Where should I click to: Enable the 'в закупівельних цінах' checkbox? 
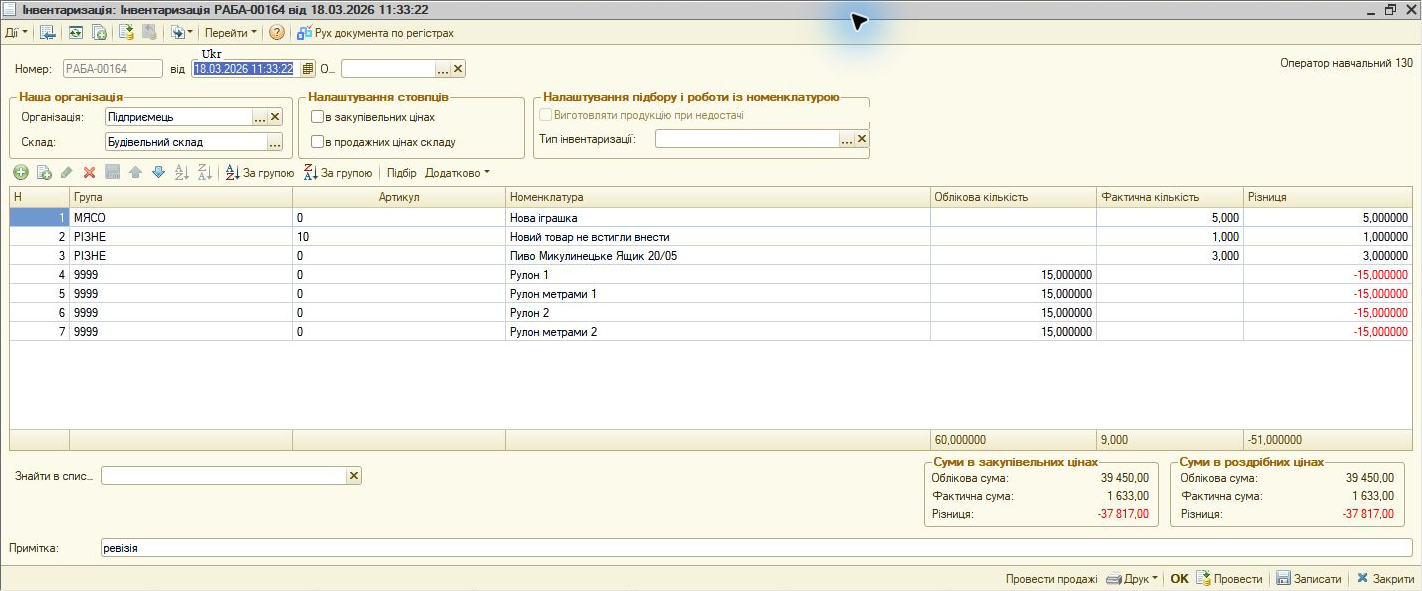click(317, 117)
